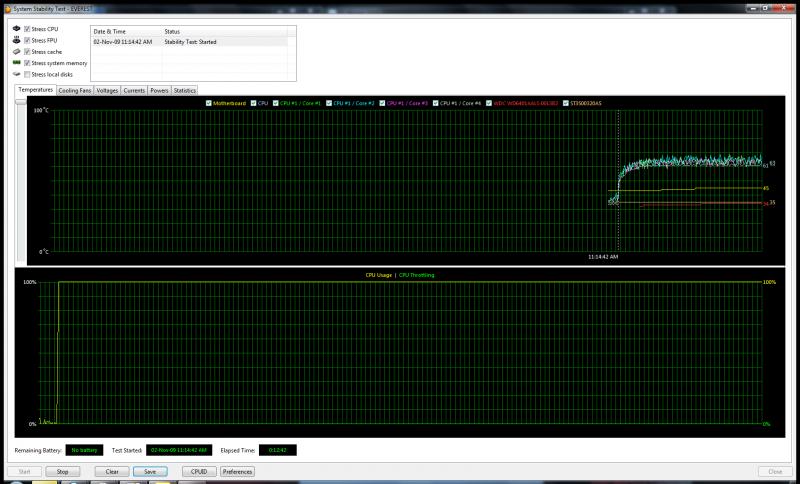Click the 100°C axis label on temperature graph
Viewport: 800px width, 484px height.
coord(41,110)
